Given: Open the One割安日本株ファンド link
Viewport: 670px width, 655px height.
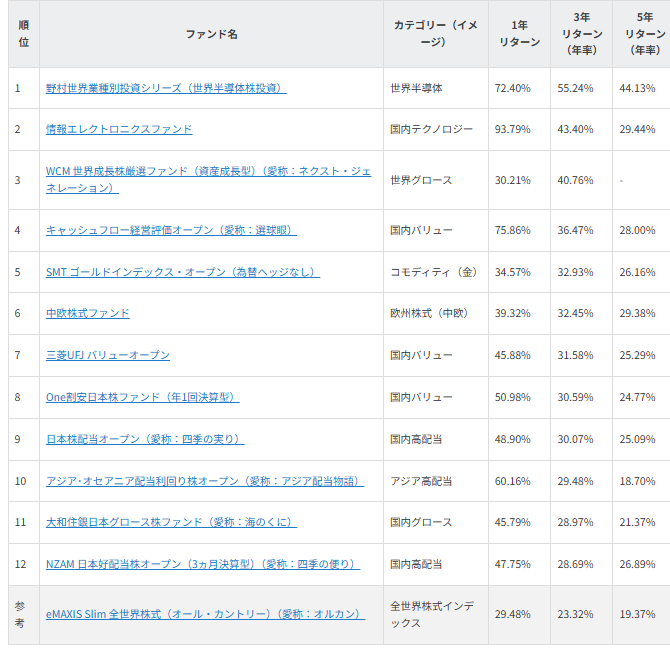Looking at the screenshot, I should coord(142,398).
